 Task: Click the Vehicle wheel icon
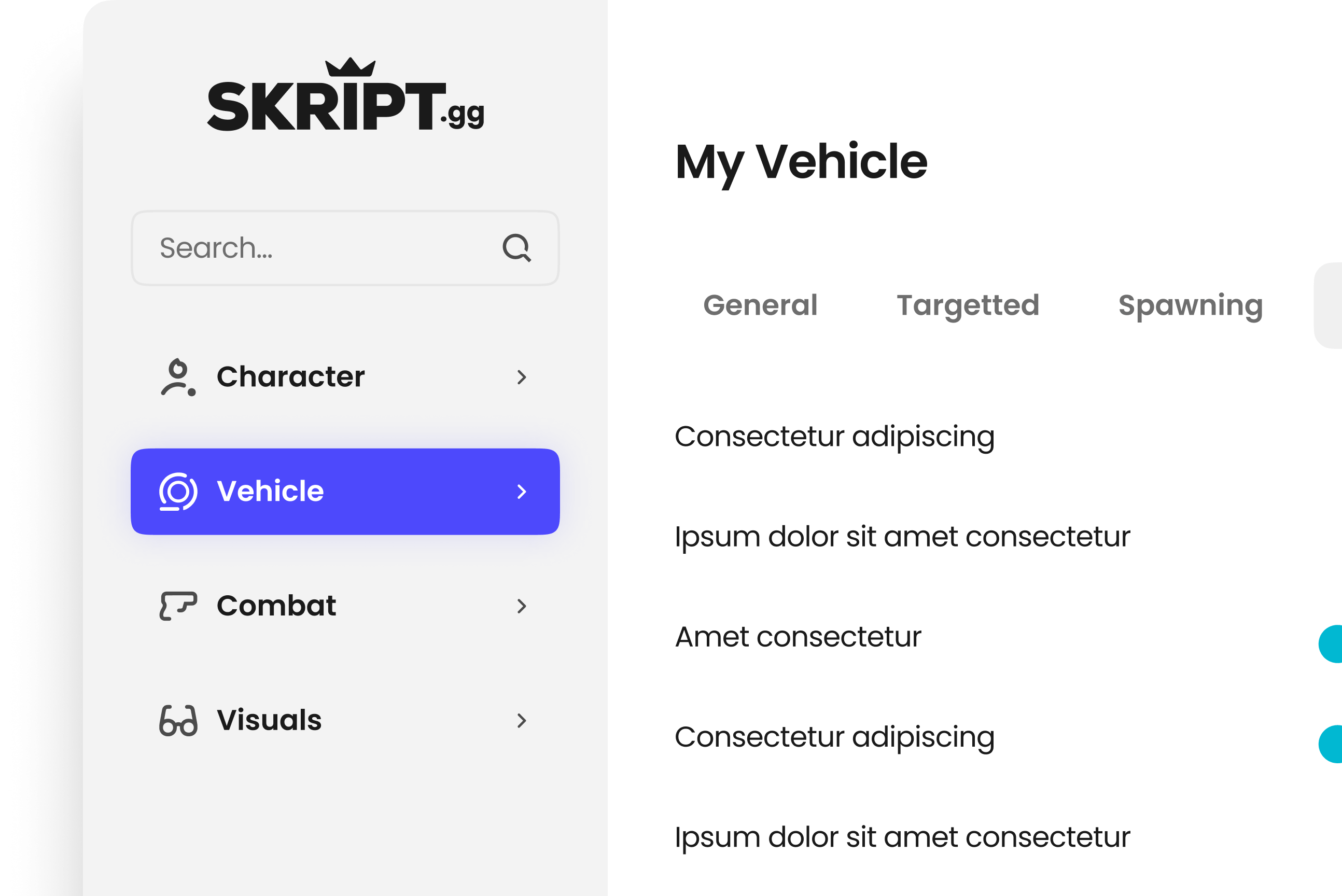pos(178,492)
